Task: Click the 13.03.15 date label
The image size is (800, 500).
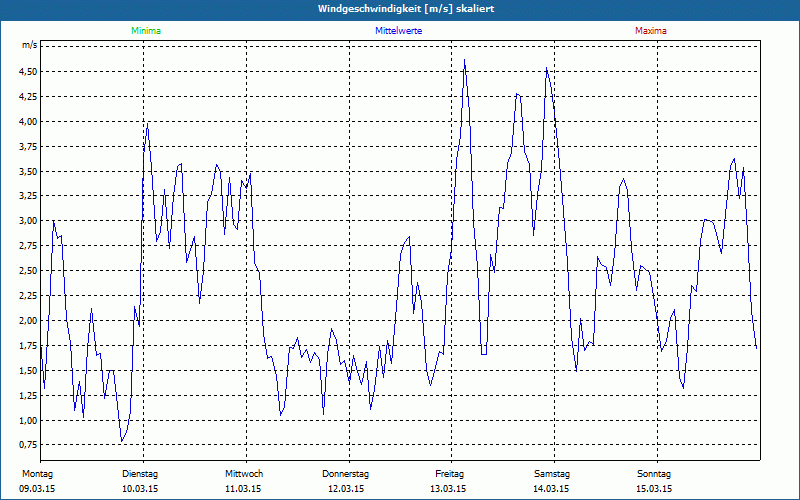Action: 448,489
